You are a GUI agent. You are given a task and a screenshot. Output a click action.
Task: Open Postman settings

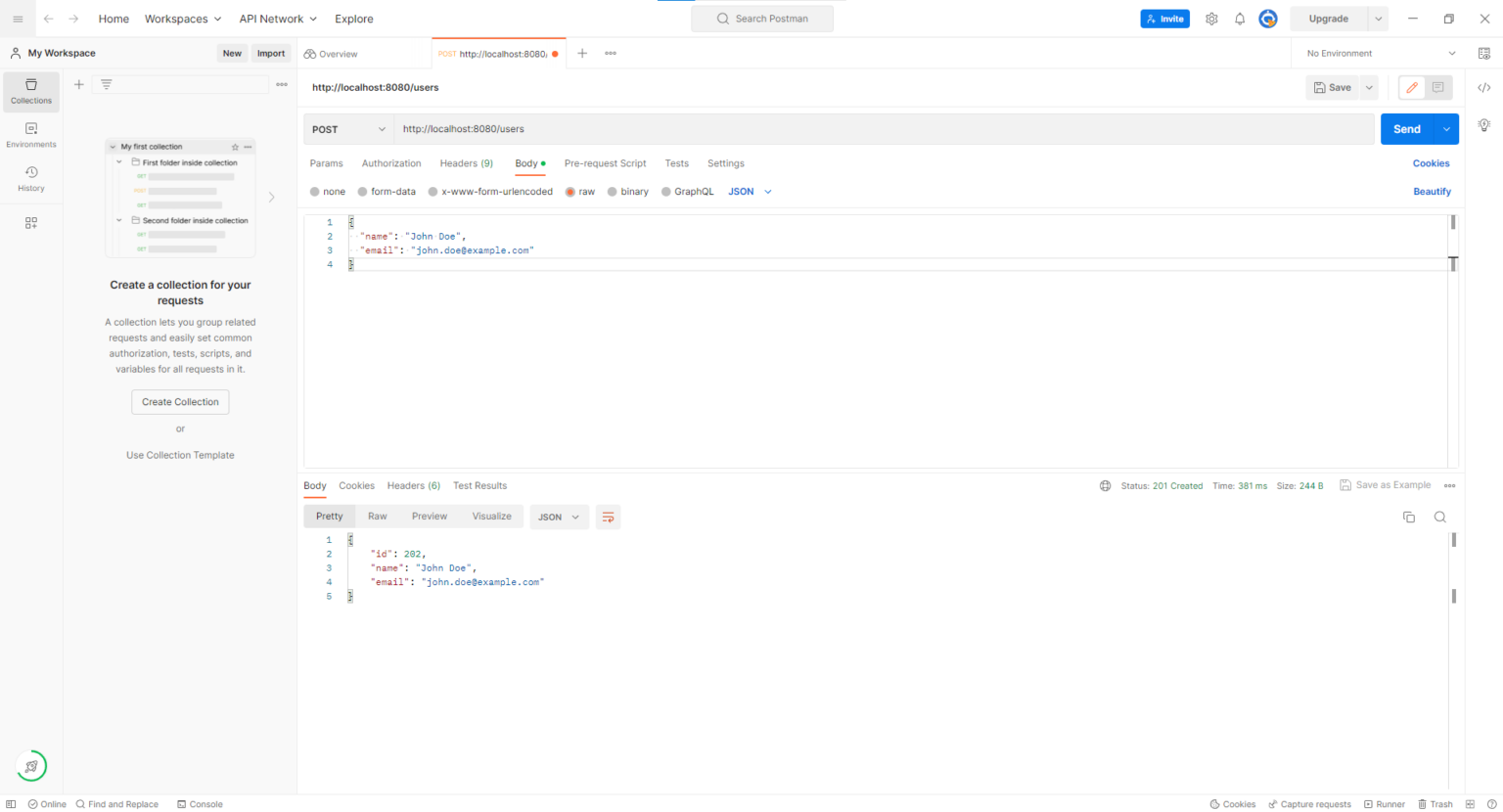click(1210, 18)
